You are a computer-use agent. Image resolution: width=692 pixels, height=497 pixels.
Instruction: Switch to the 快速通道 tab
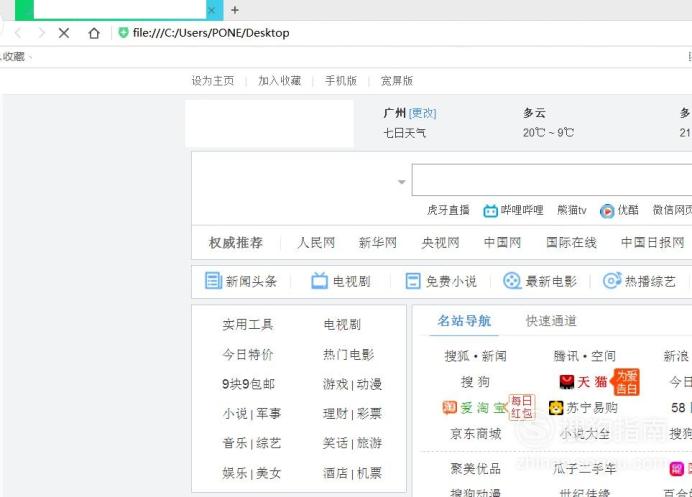click(x=551, y=321)
